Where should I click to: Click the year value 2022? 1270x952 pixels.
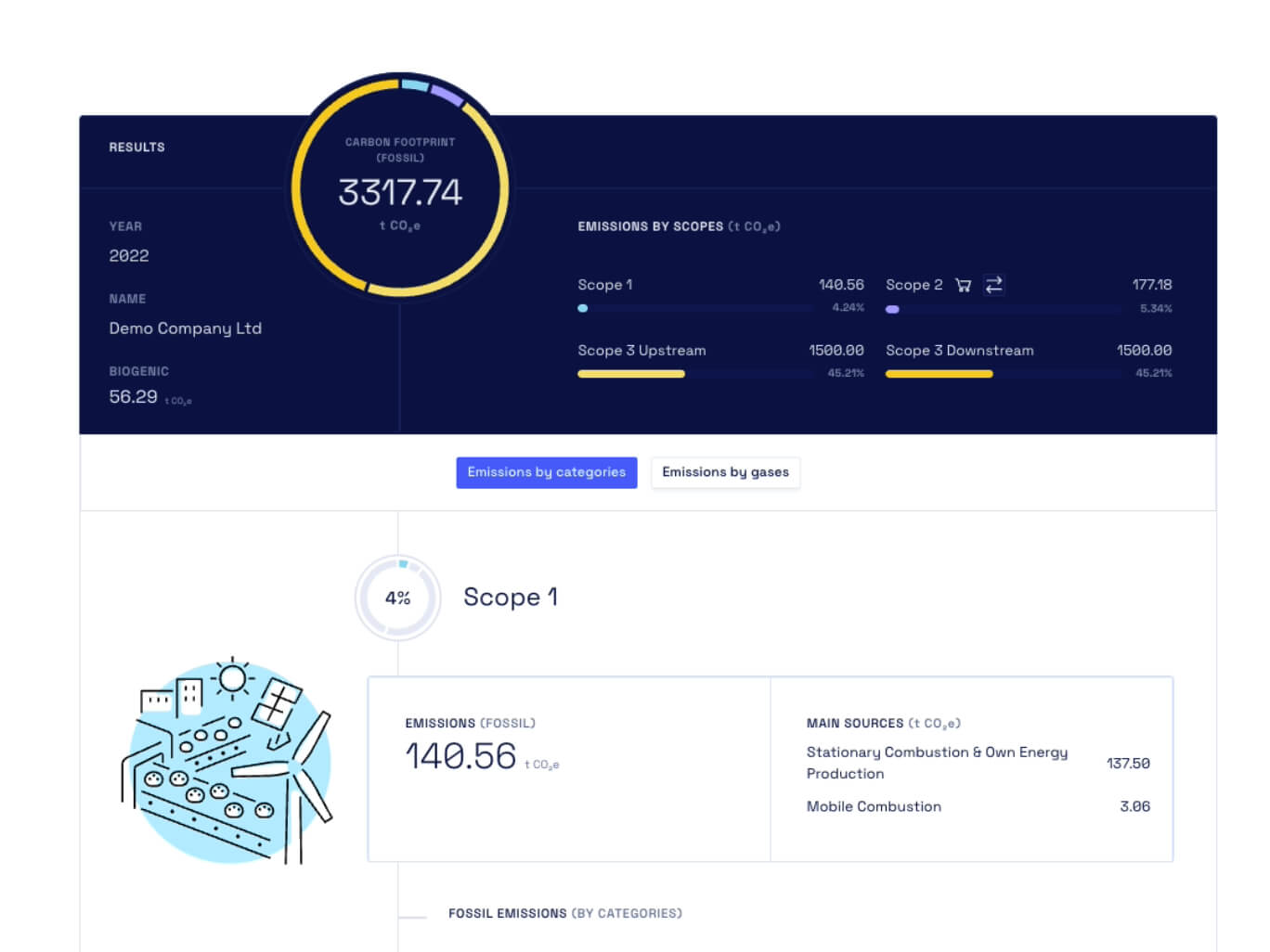129,256
